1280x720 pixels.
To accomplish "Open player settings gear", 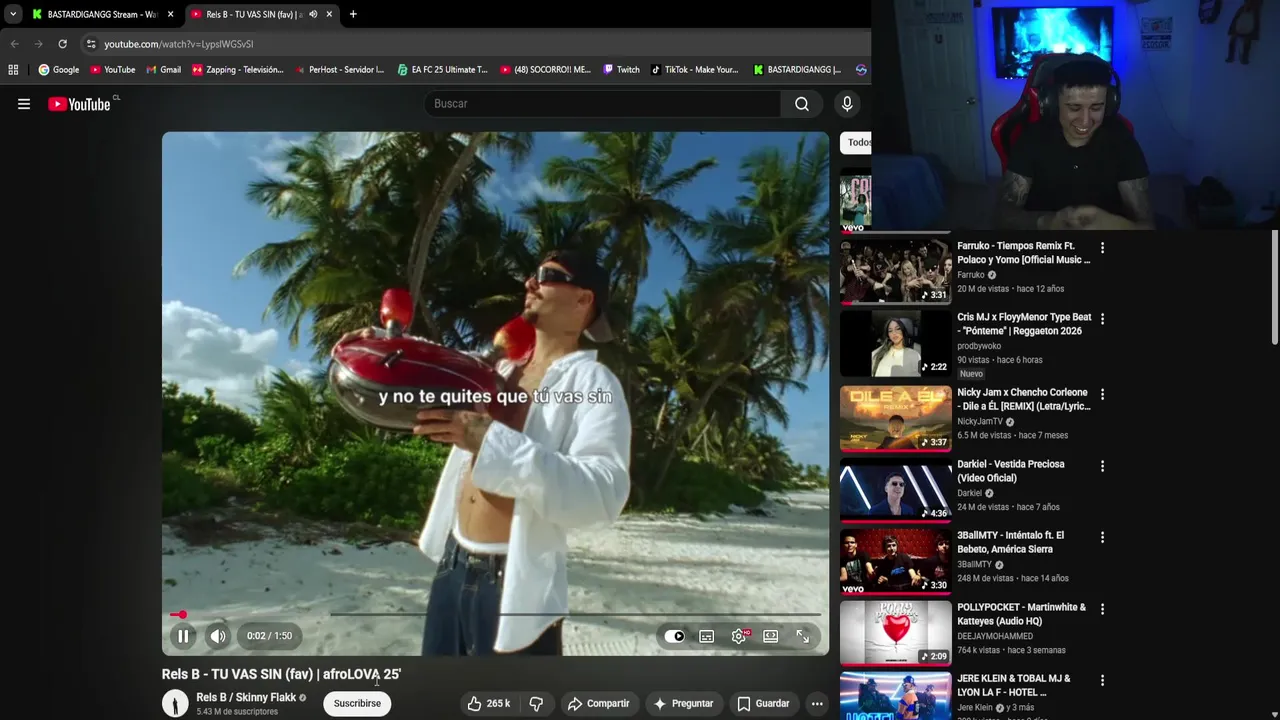I will click(x=739, y=636).
